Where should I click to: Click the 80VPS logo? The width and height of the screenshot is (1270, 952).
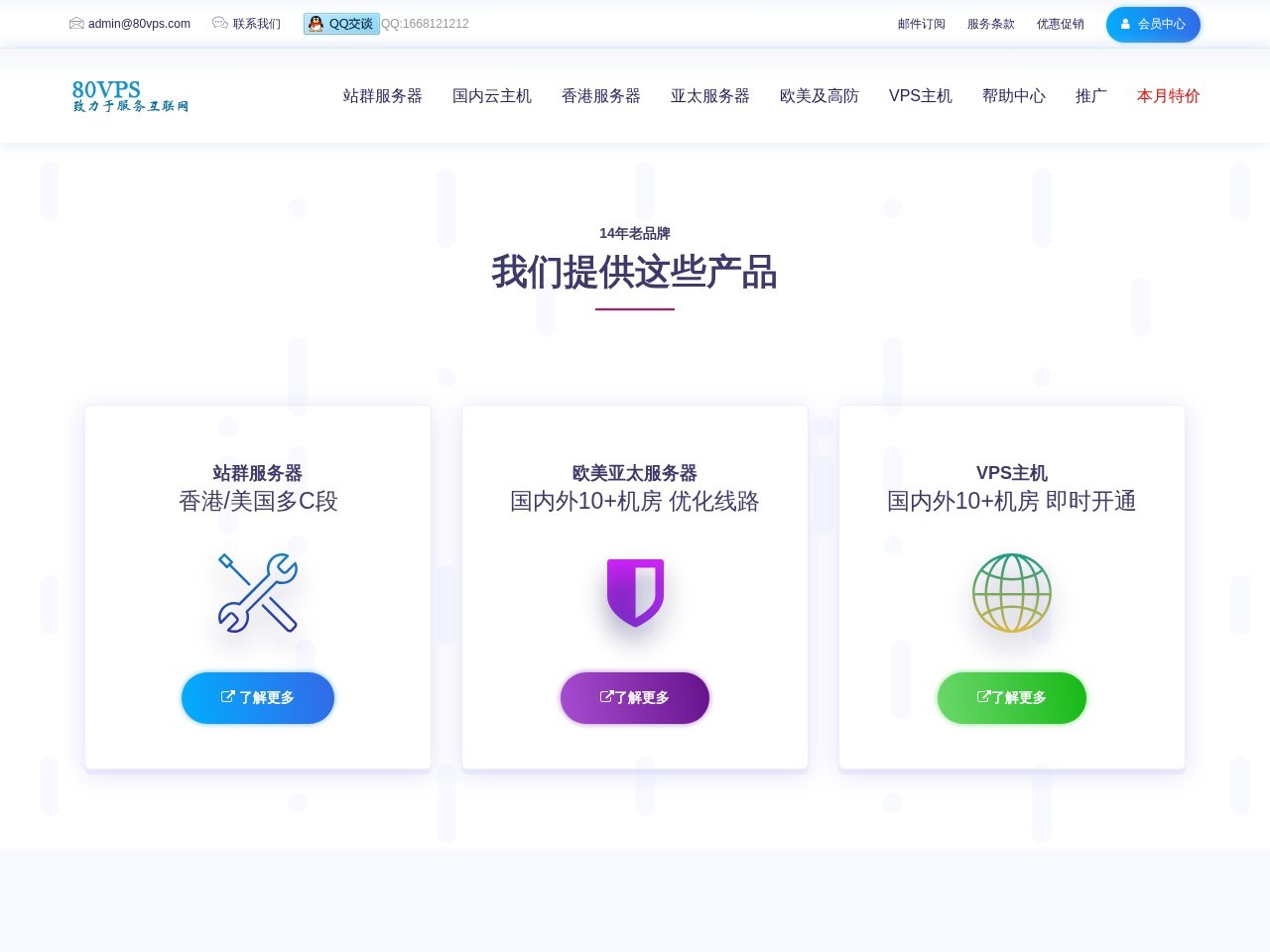point(130,96)
